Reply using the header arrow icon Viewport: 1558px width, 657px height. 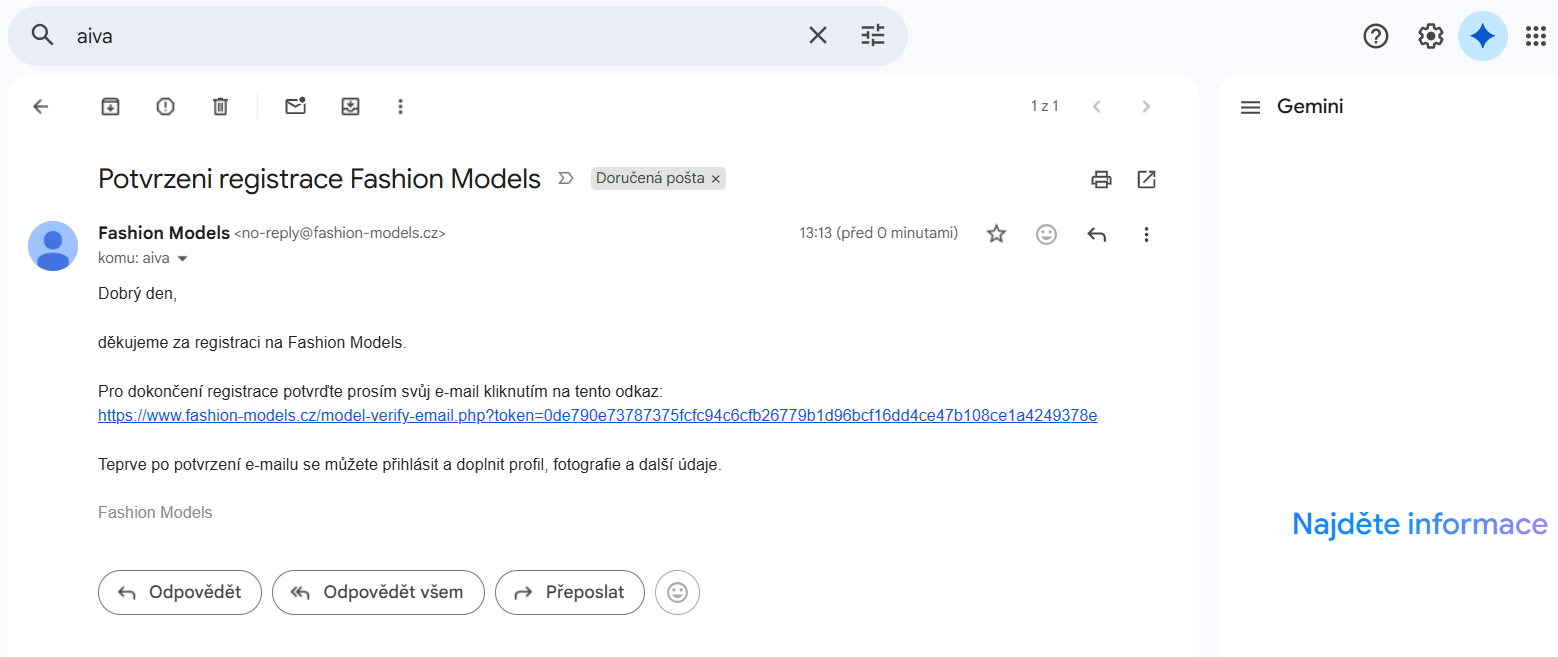click(1096, 234)
